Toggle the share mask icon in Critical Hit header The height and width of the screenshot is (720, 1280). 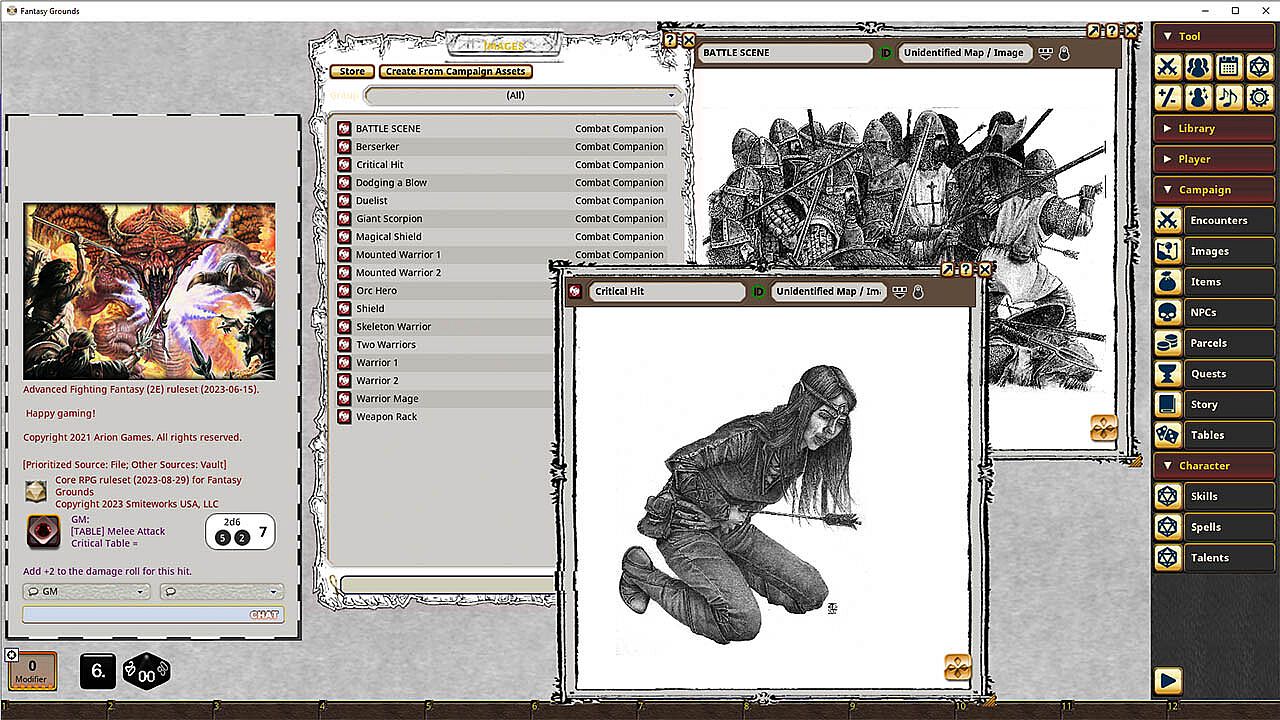(900, 292)
